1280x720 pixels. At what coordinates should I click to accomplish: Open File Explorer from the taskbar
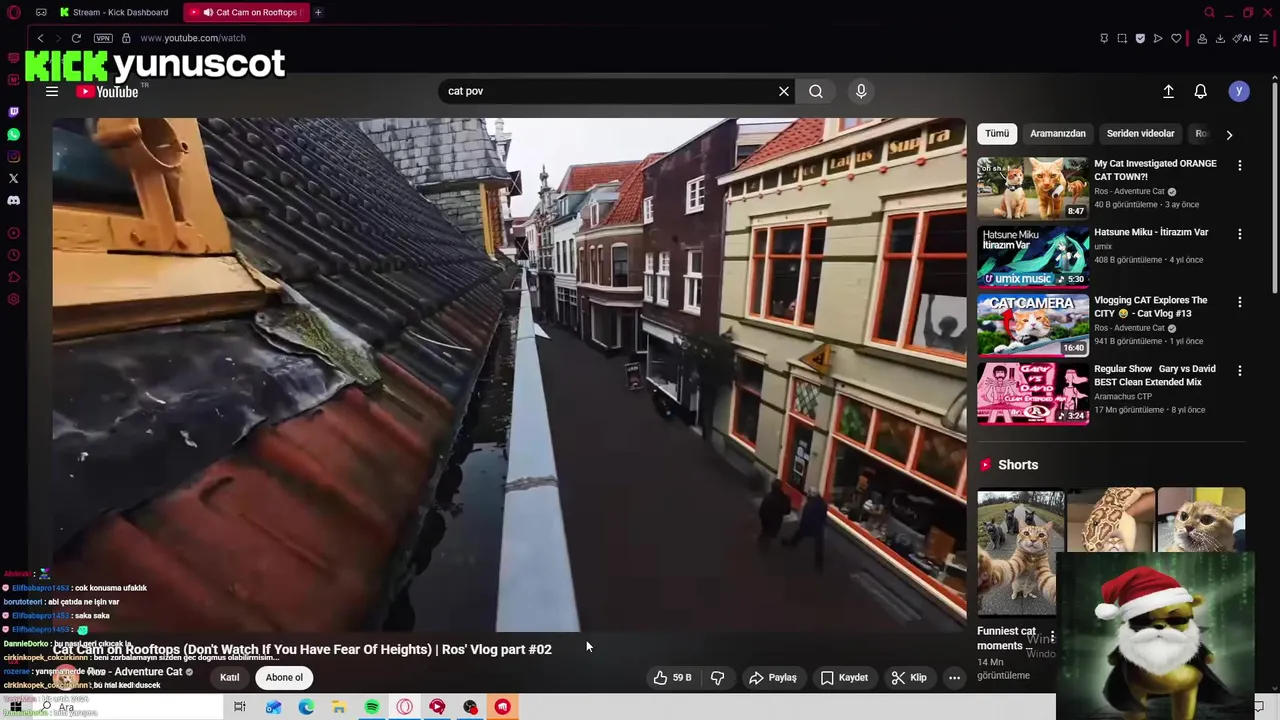[x=339, y=707]
